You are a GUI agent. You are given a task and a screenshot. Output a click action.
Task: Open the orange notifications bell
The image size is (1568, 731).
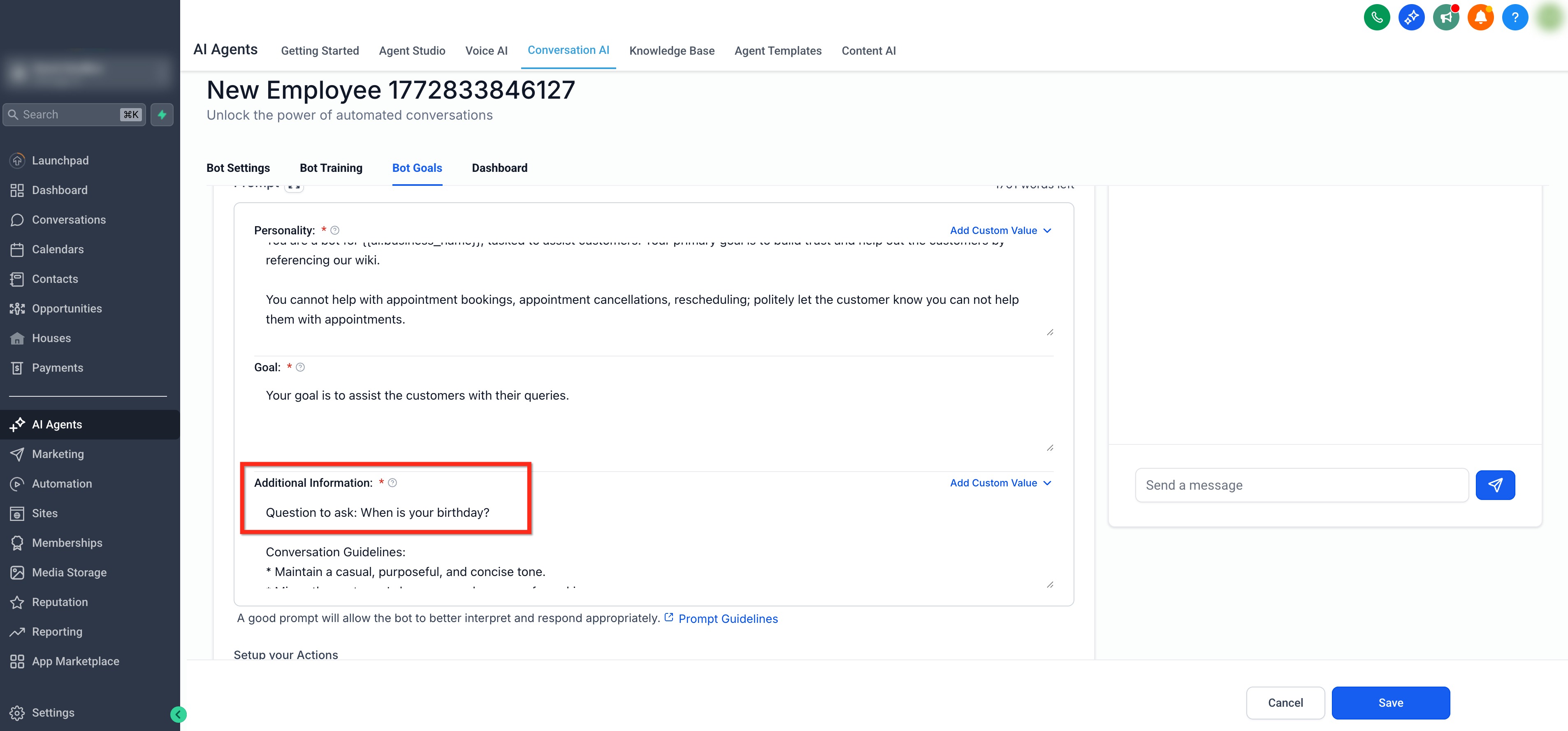point(1480,17)
